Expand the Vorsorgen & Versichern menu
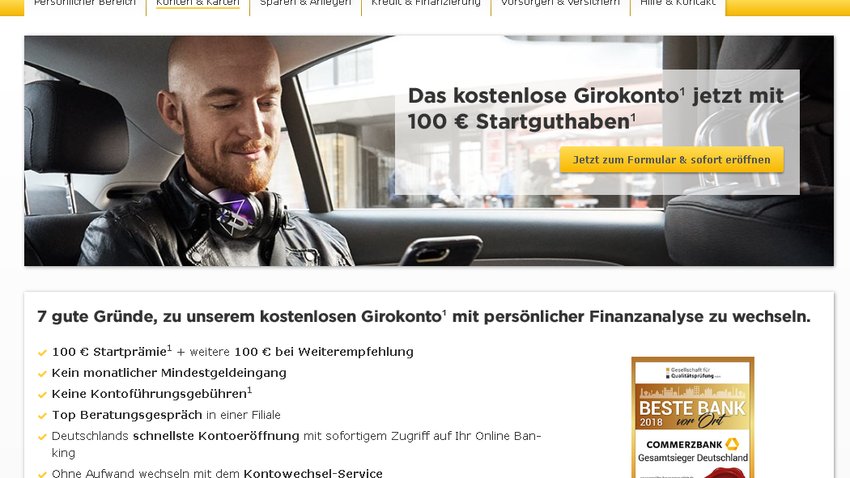Screen dimensions: 850x478 click(561, 4)
